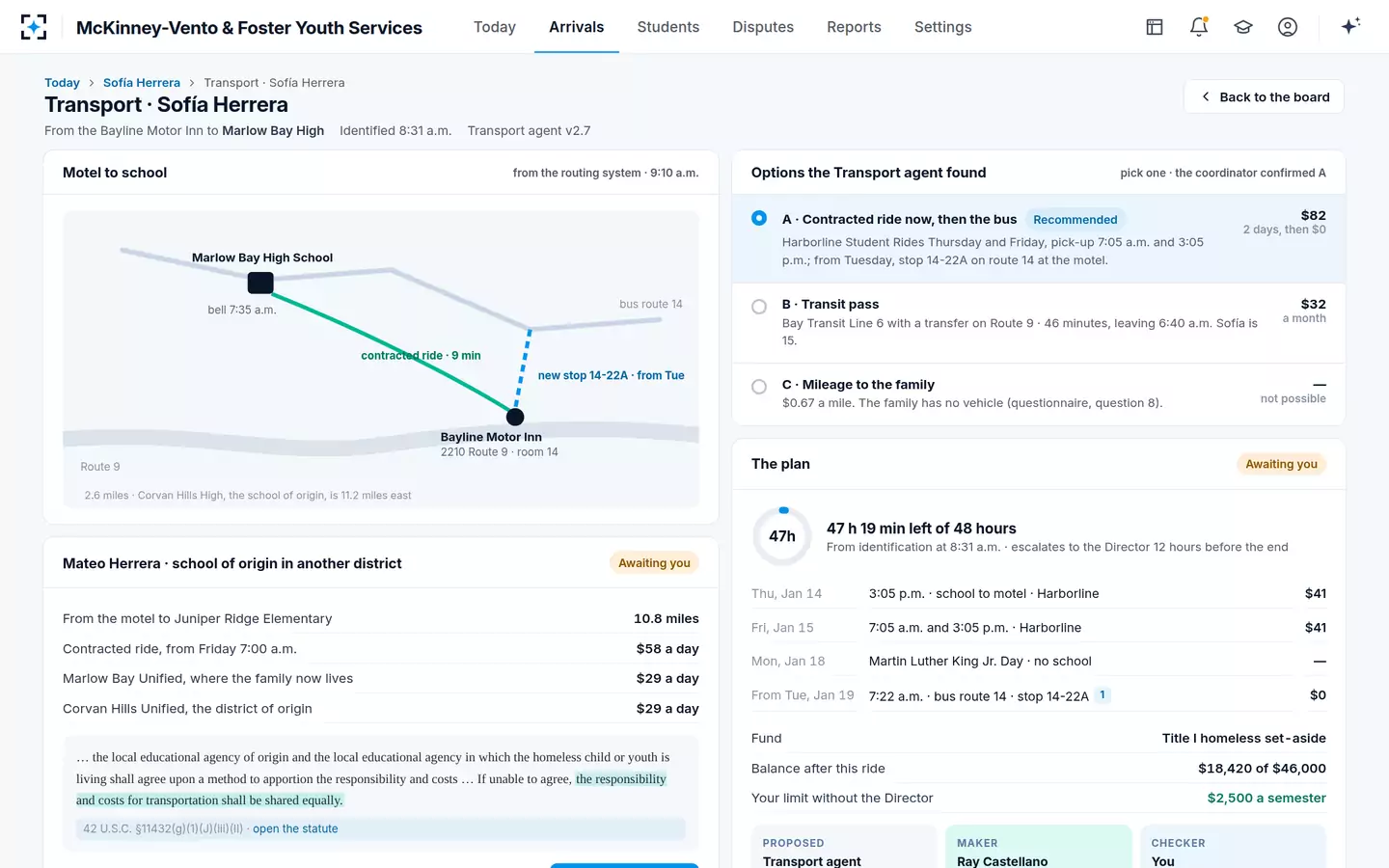Follow the Today breadcrumb link
Viewport: 1389px width, 868px height.
[62, 83]
